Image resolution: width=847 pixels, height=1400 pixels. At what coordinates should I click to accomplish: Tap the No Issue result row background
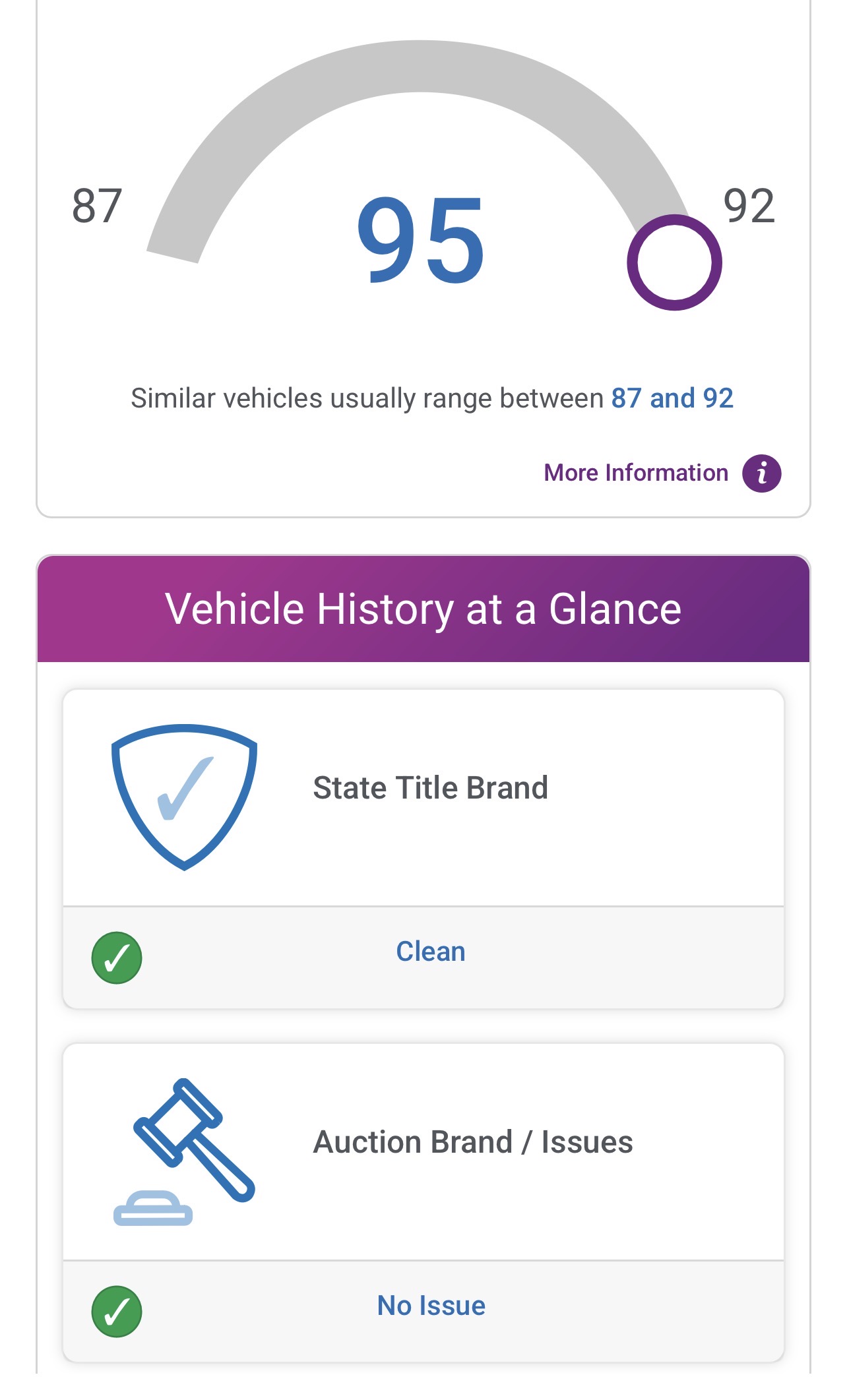click(x=423, y=1312)
